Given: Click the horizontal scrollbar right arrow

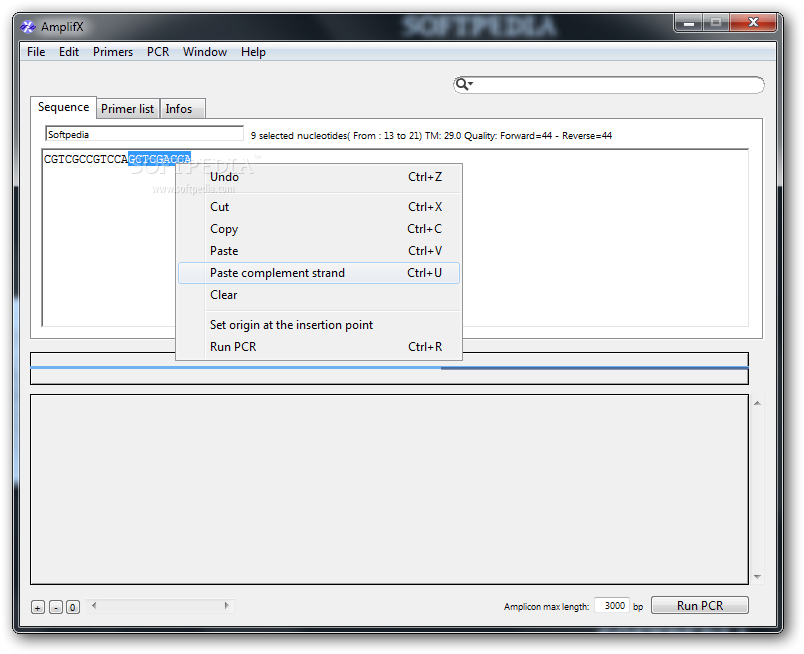Looking at the screenshot, I should click(x=227, y=606).
